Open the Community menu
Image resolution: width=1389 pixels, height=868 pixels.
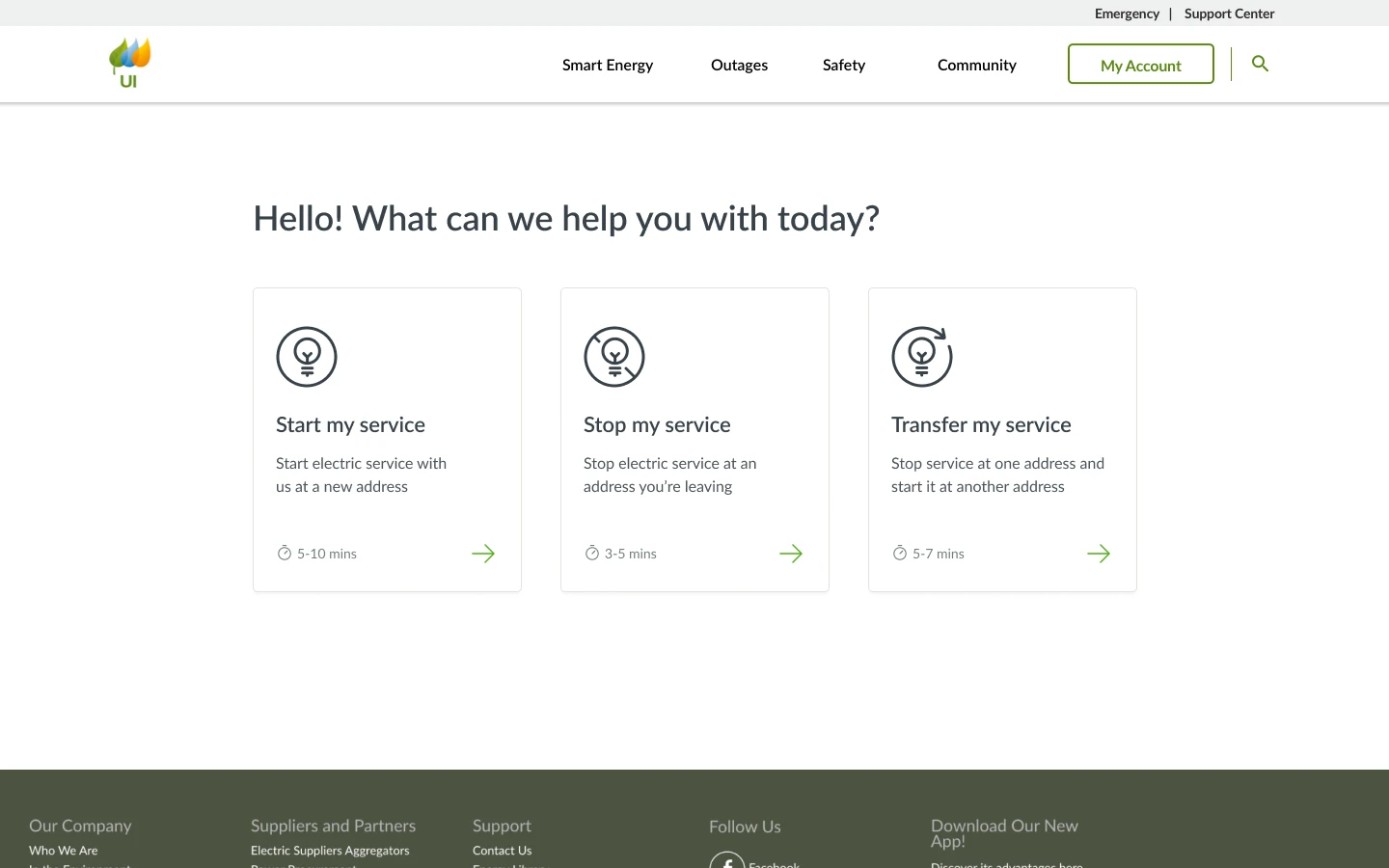click(977, 65)
